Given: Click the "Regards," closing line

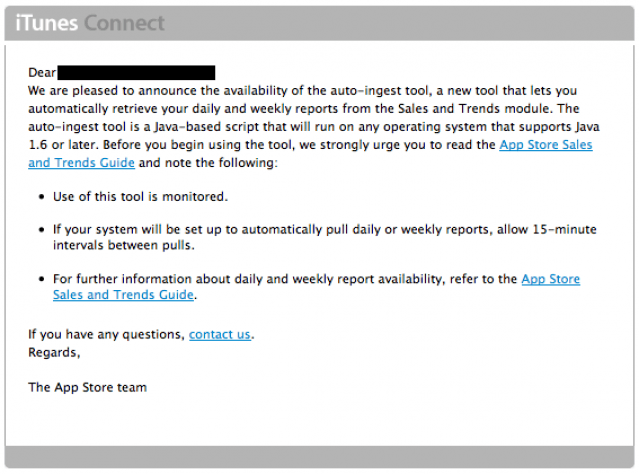Looking at the screenshot, I should click(x=54, y=352).
